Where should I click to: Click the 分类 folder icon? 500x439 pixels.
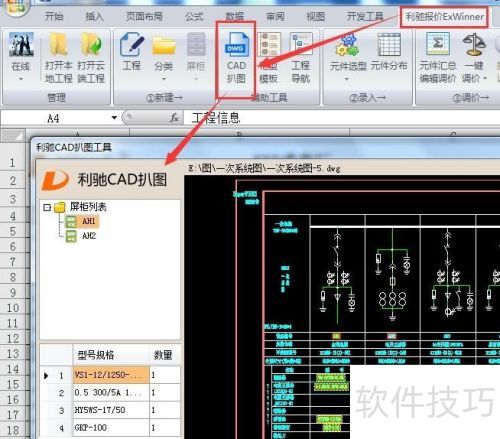tap(163, 46)
